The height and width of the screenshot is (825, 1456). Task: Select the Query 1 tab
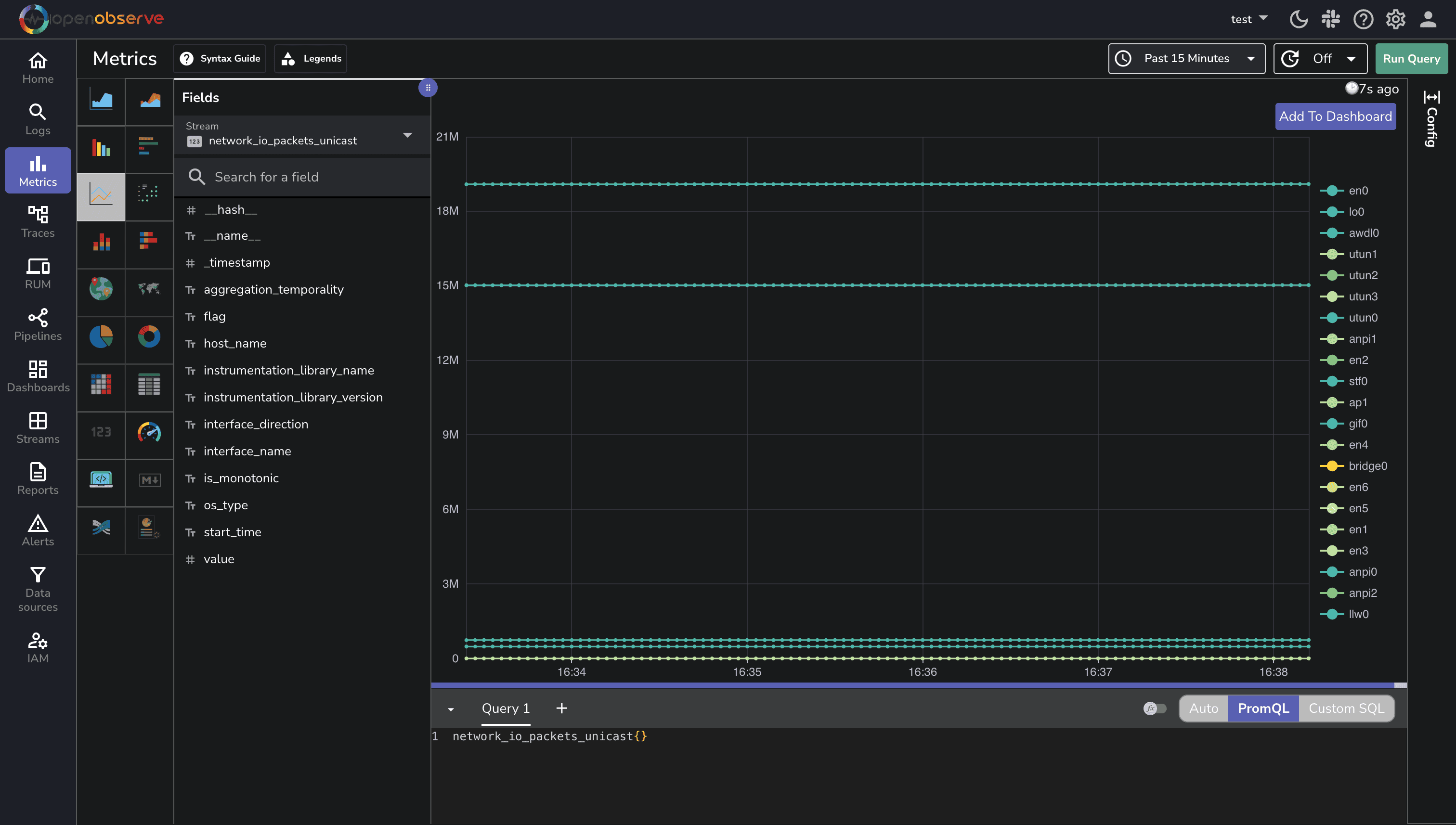(505, 708)
